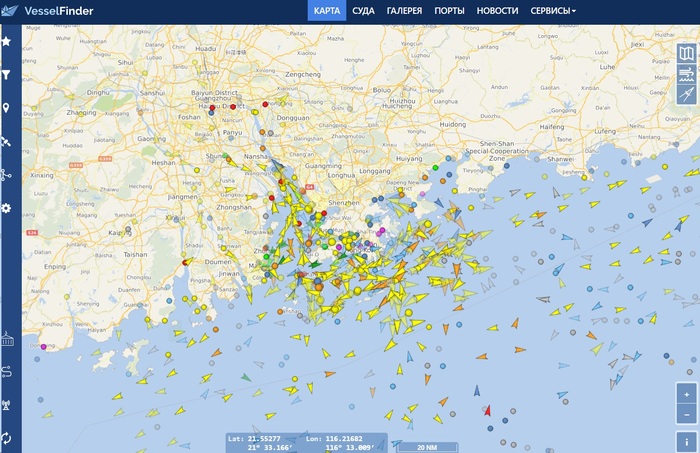Select the satellite icon in the sidebar
The width and height of the screenshot is (700, 453).
pyautogui.click(x=6, y=141)
